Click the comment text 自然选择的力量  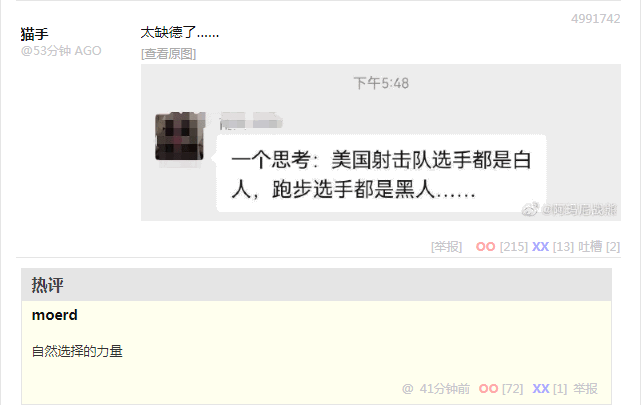pyautogui.click(x=77, y=351)
